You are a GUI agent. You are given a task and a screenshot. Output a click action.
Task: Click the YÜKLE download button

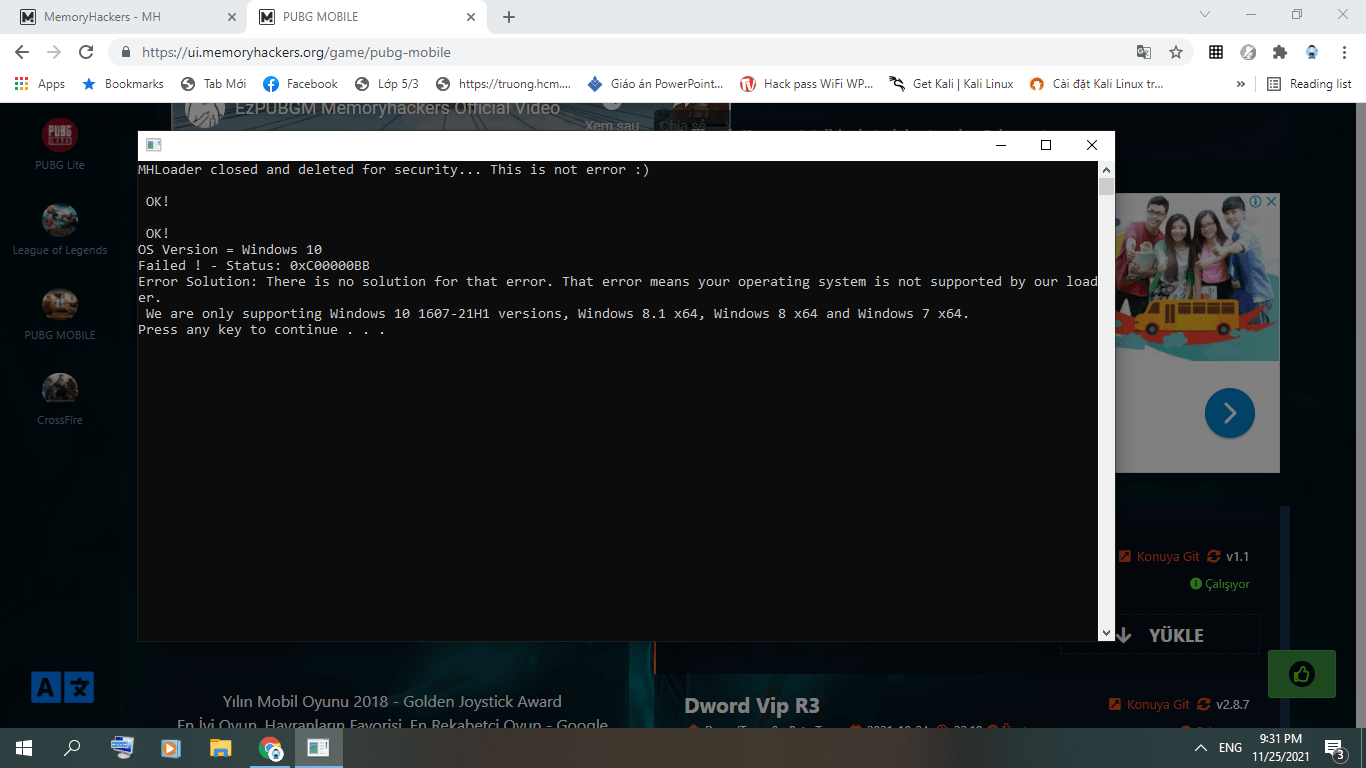click(1160, 635)
